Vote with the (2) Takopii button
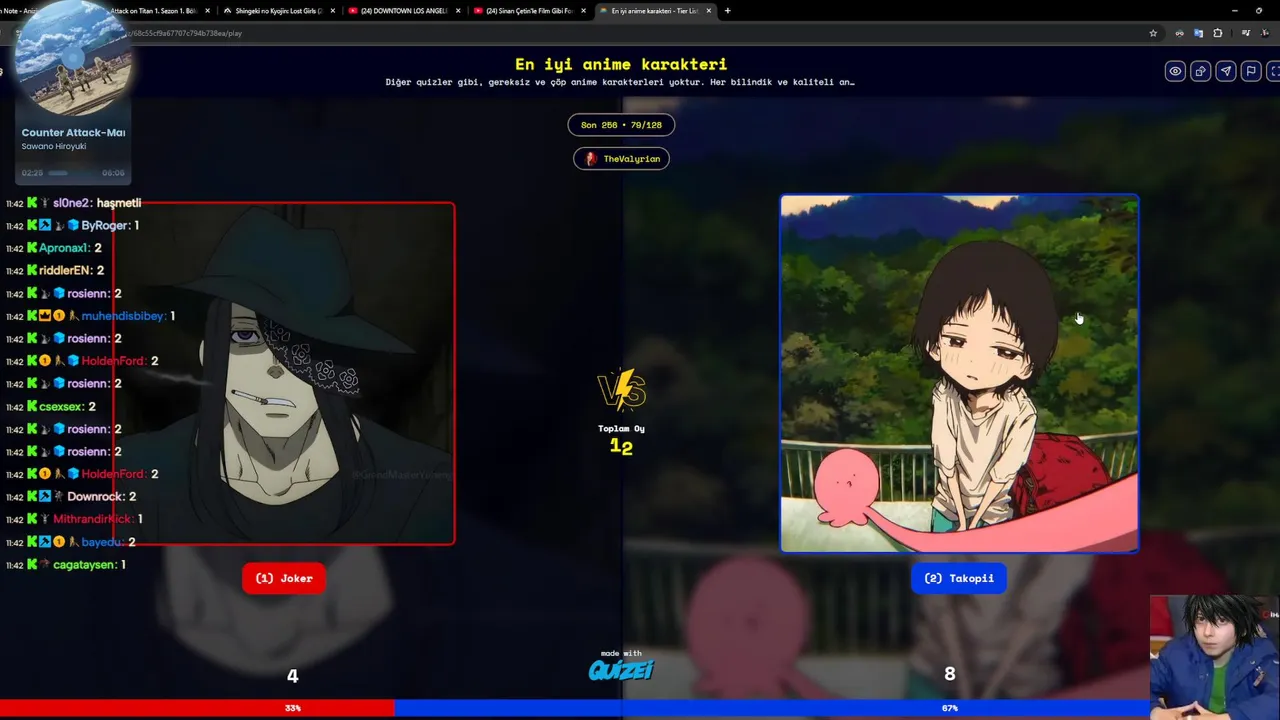 959,578
